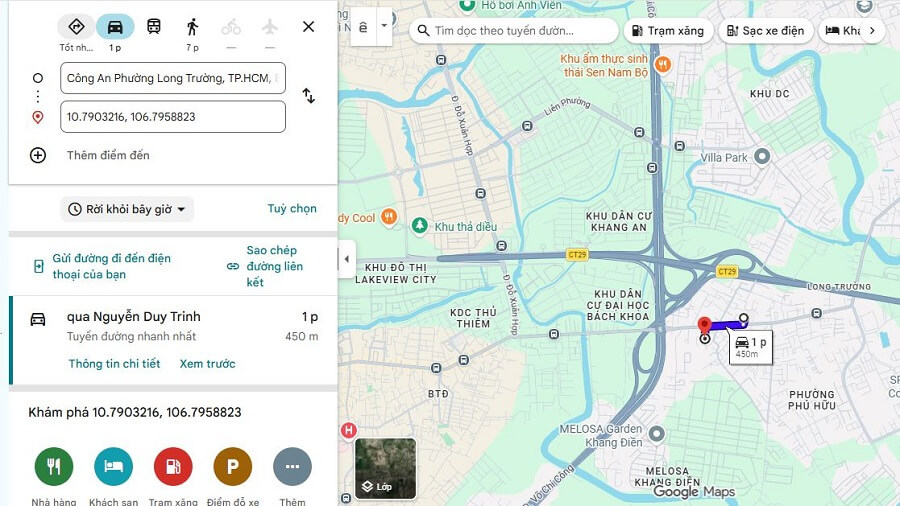This screenshot has width=900, height=506.
Task: Swap starting point and destination
Action: [308, 95]
